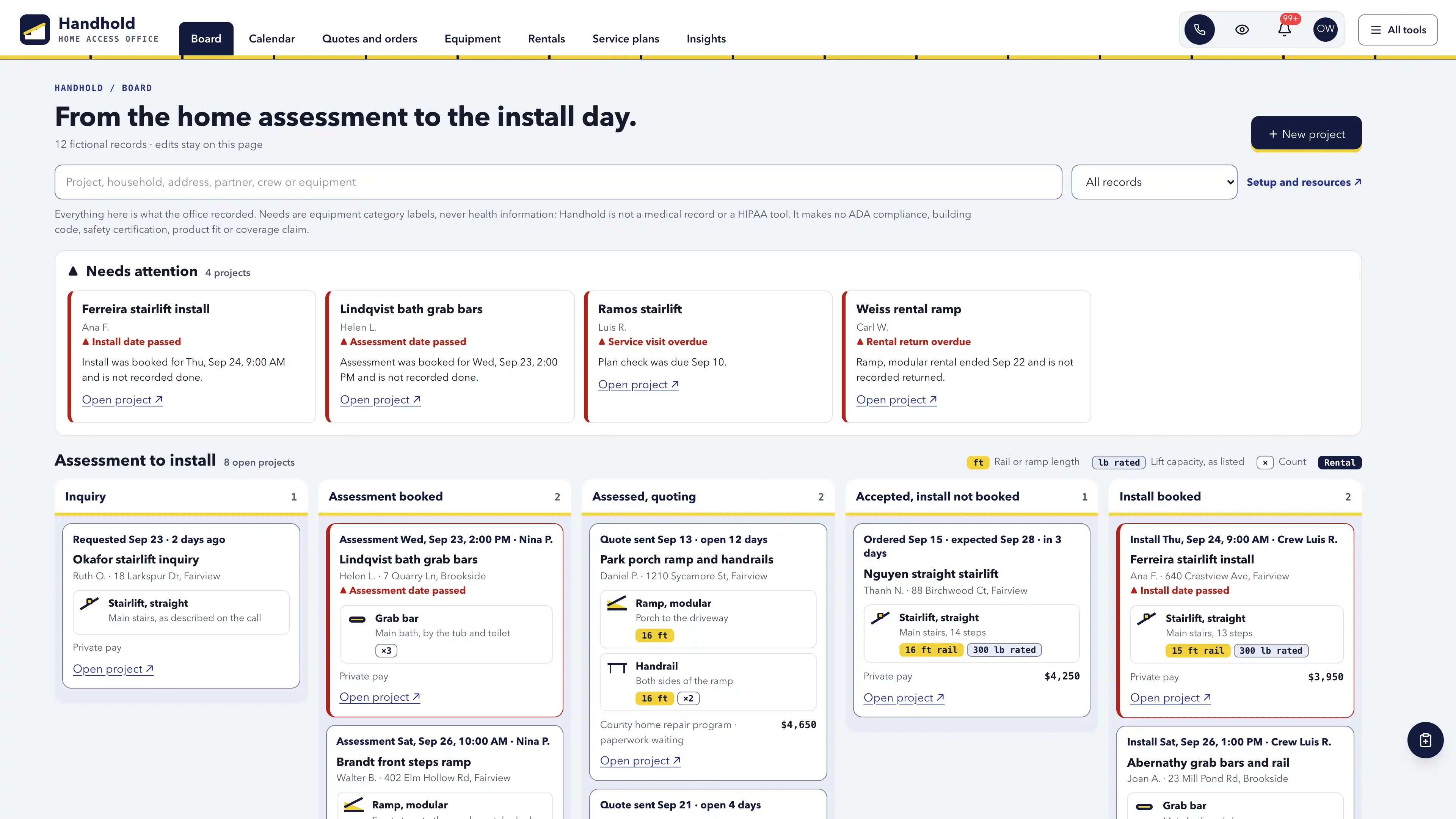Select the Board tab
Viewport: 1456px width, 819px height.
[206, 38]
